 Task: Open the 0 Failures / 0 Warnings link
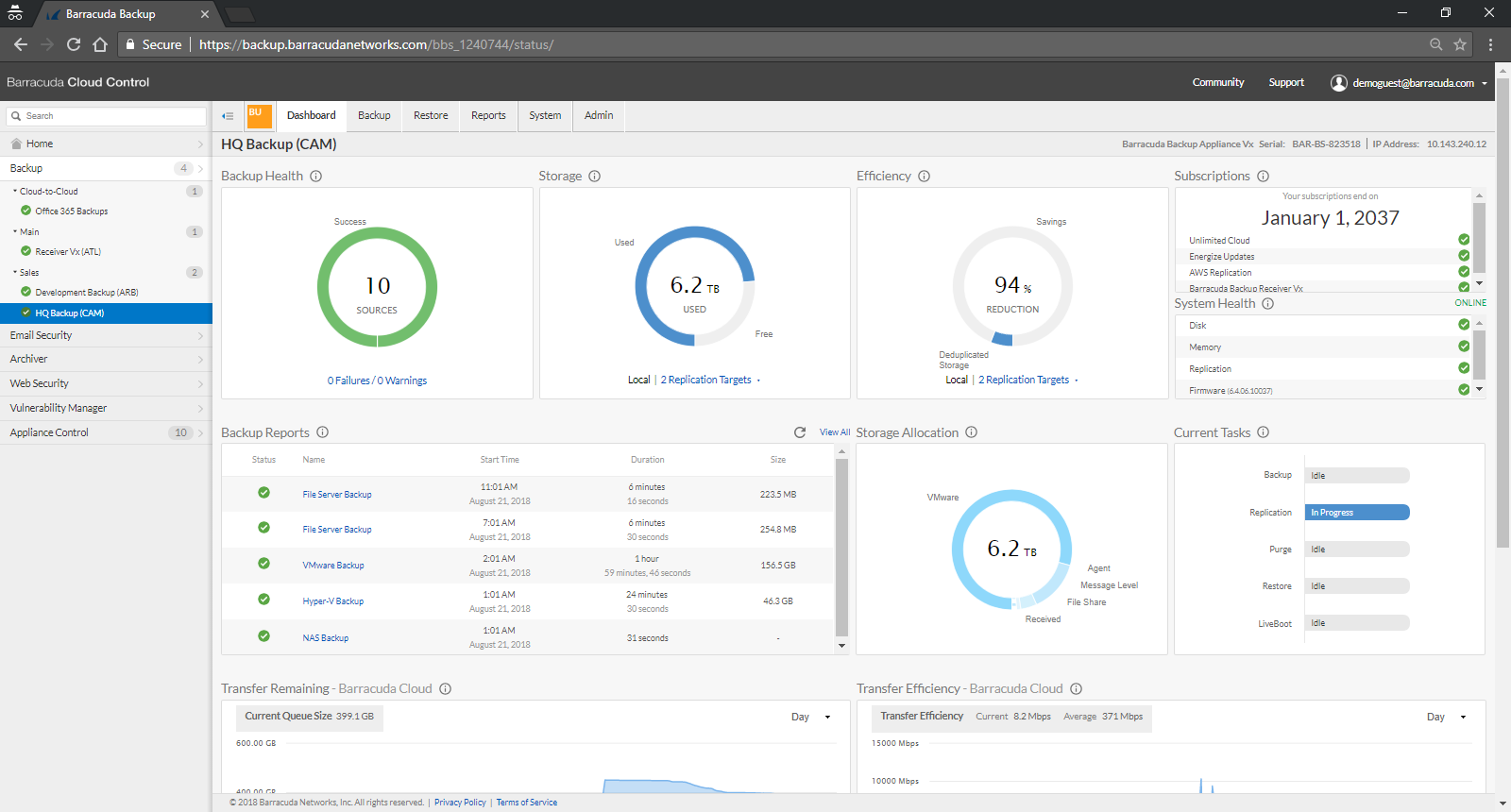377,381
